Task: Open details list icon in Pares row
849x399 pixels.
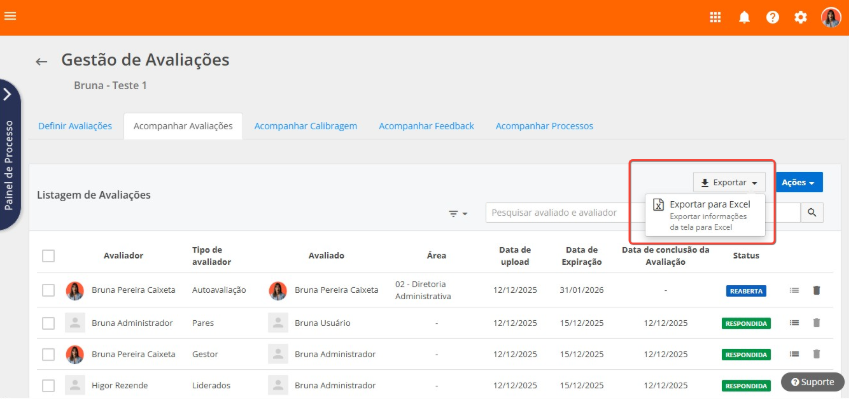Action: [794, 323]
